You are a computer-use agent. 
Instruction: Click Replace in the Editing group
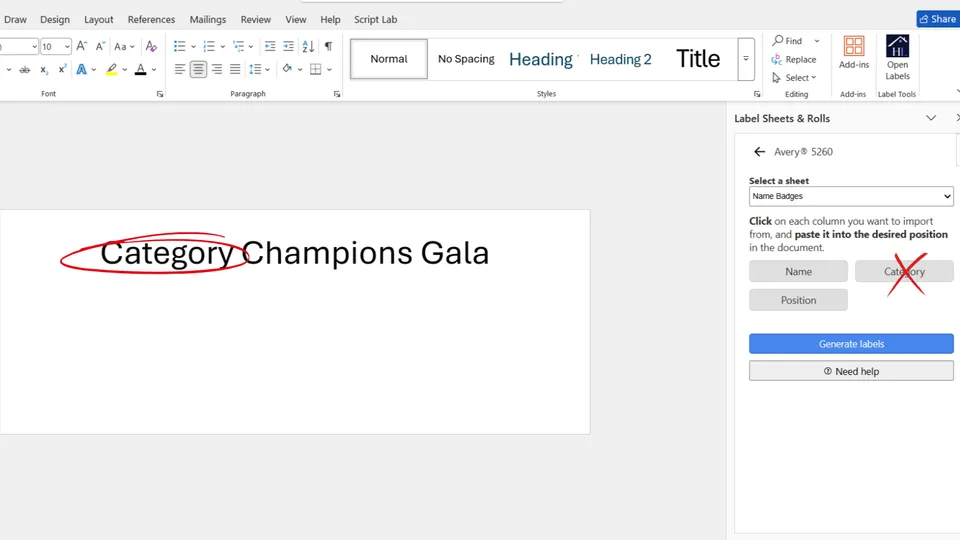(x=794, y=59)
